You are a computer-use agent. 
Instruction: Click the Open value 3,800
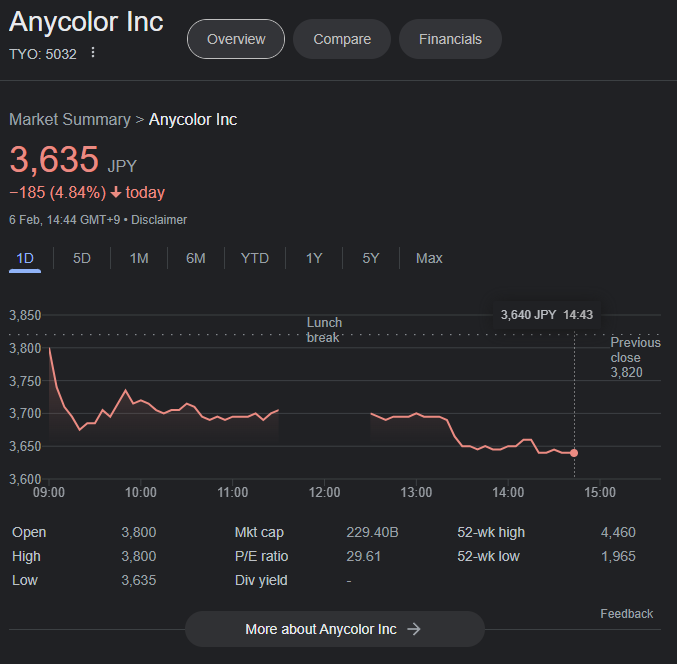click(x=139, y=532)
